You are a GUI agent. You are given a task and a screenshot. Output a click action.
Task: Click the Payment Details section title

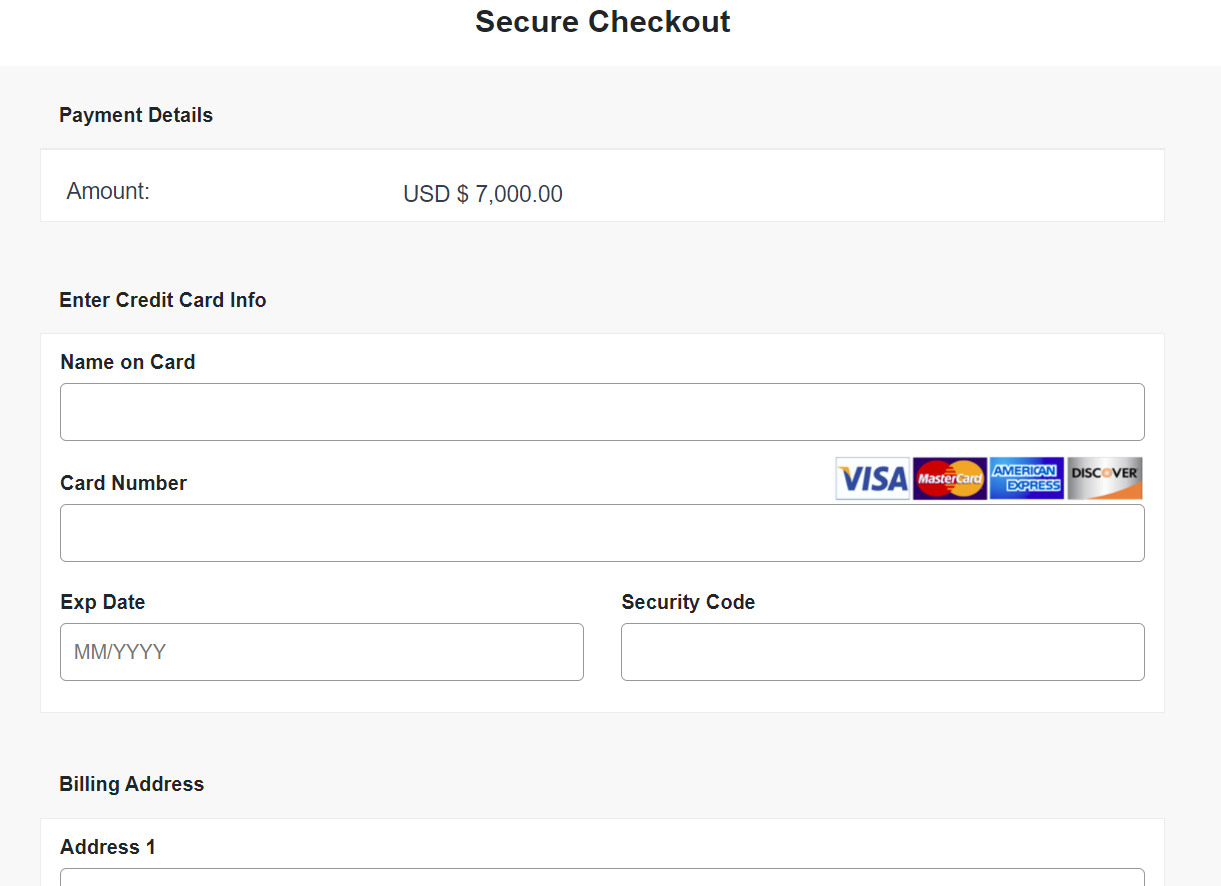(136, 115)
